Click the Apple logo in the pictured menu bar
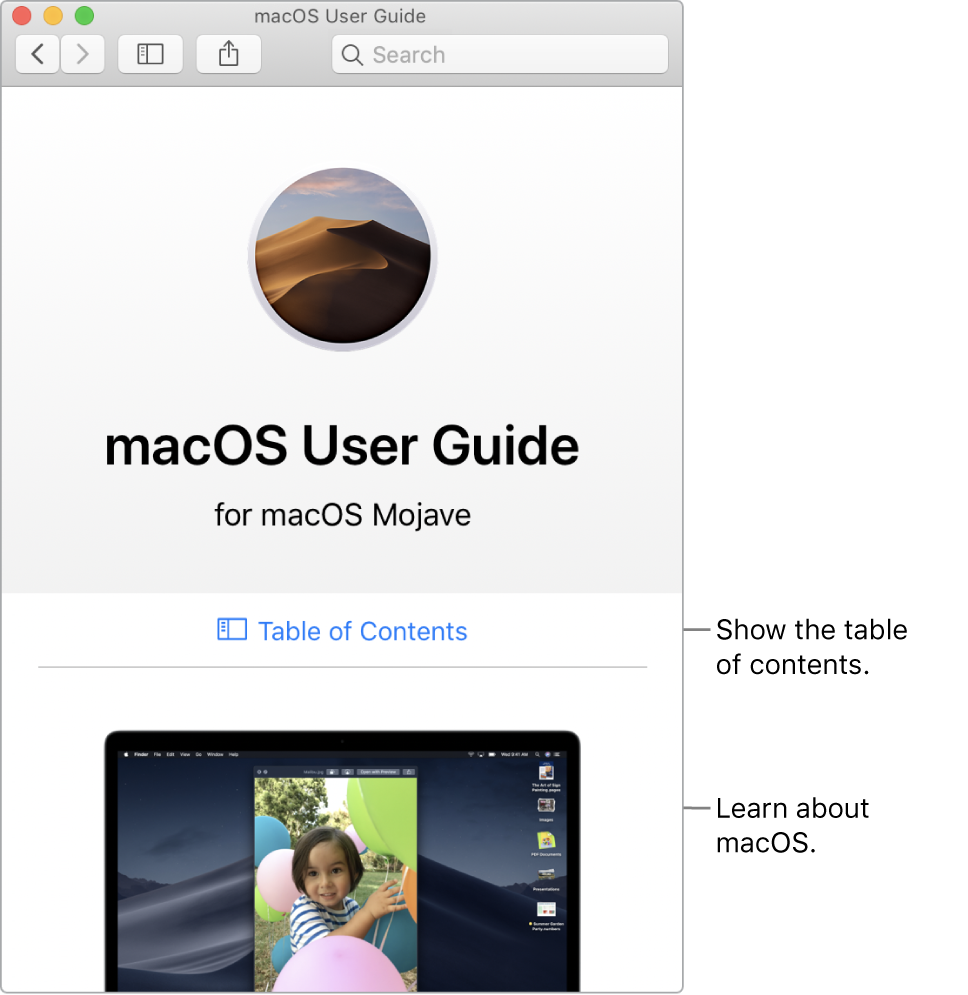 [x=127, y=755]
